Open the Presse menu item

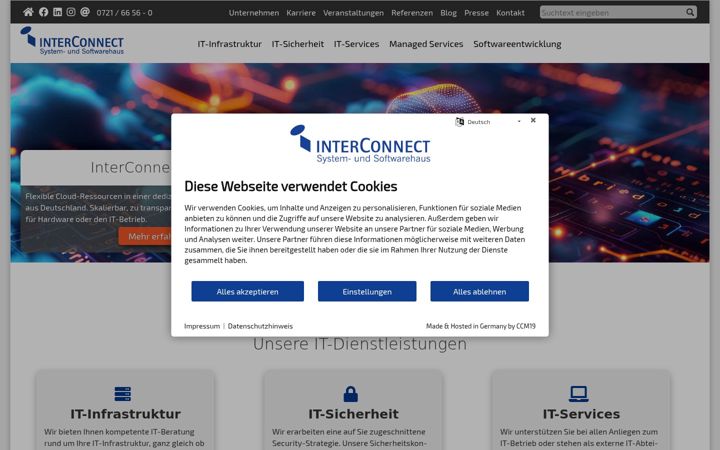tap(477, 13)
